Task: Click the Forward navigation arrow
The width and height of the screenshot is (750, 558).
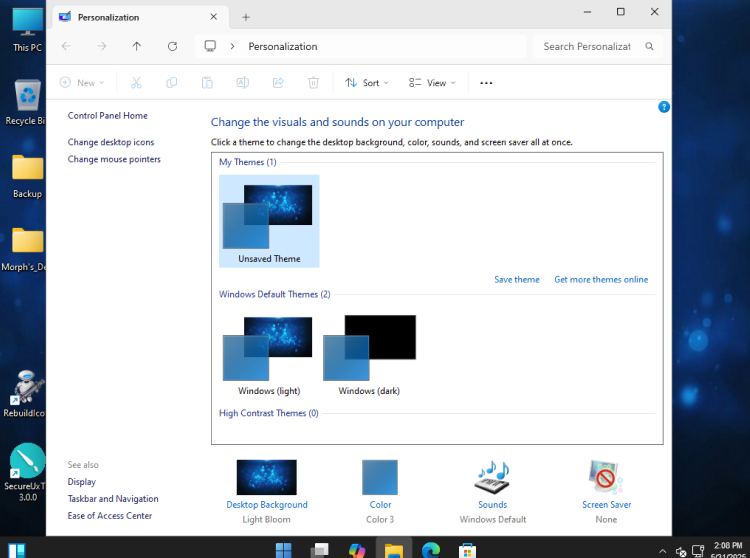Action: (x=101, y=46)
